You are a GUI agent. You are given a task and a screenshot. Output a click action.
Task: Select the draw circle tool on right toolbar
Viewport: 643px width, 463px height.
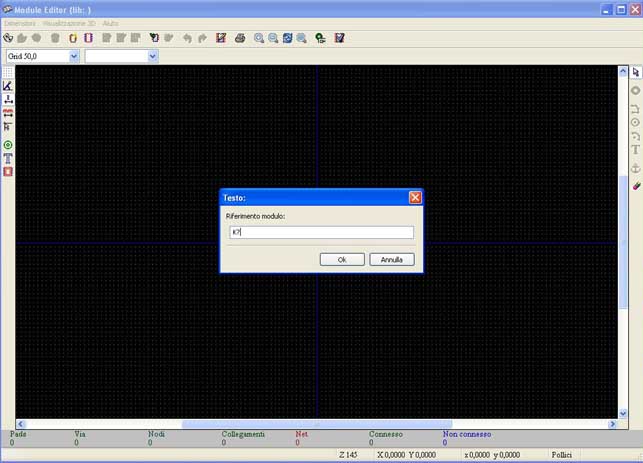coord(636,122)
